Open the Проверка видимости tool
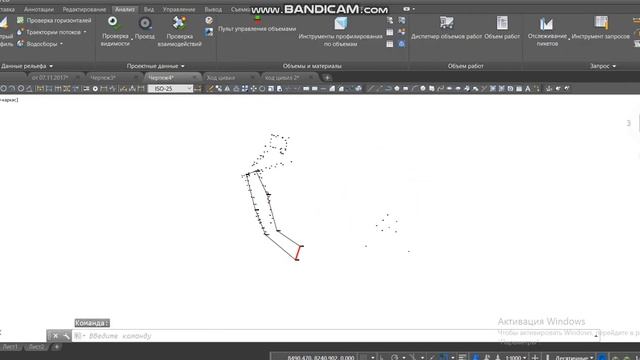The height and width of the screenshot is (360, 640). click(x=115, y=31)
